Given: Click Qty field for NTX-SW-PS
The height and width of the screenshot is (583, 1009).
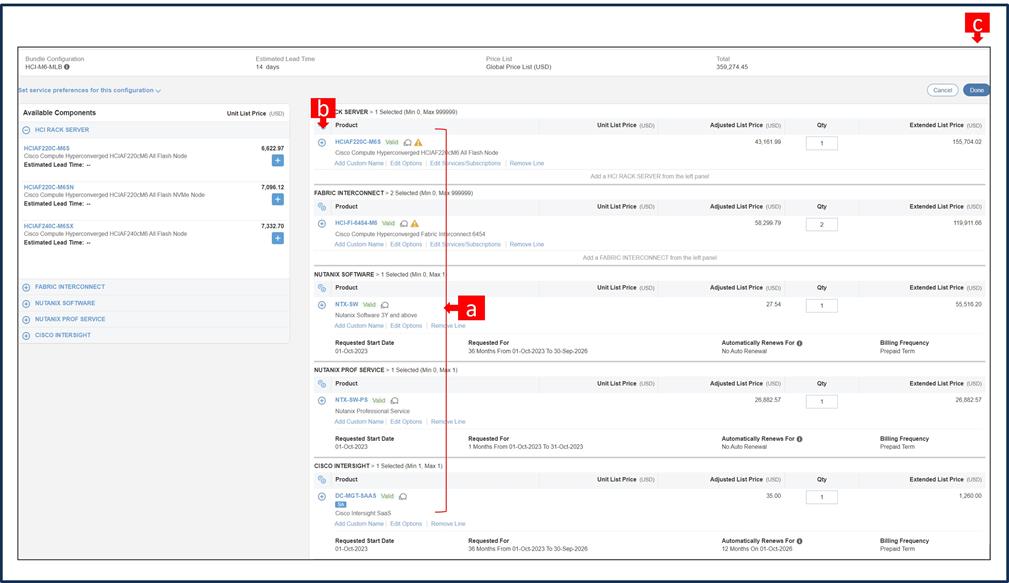Looking at the screenshot, I should click(822, 402).
